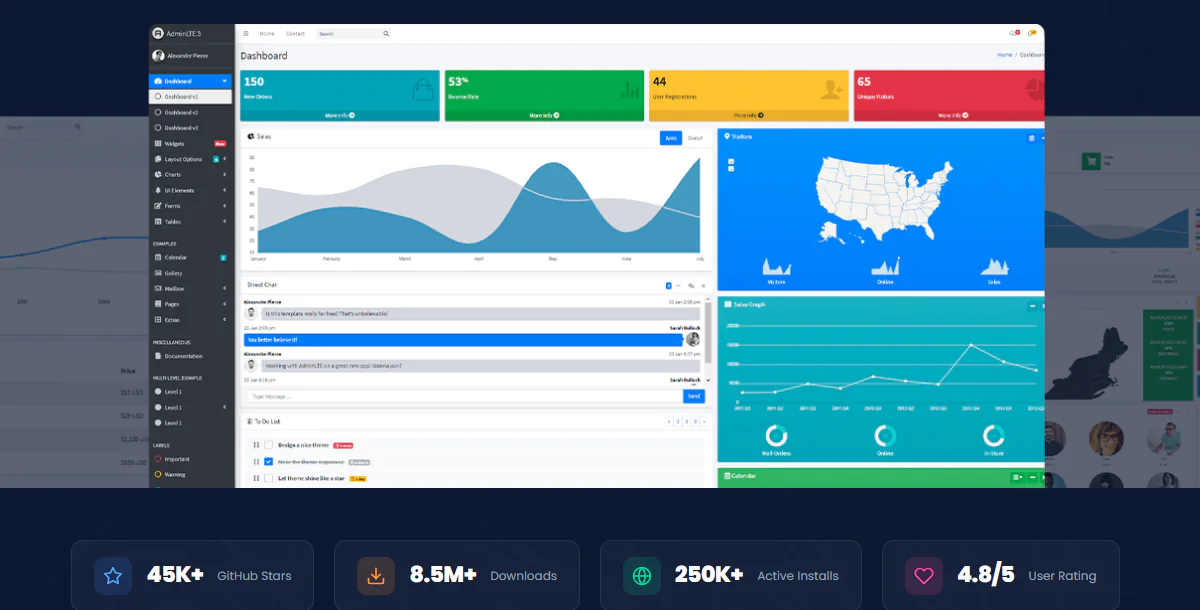Click the download icon beside Downloads
Viewport: 1200px width, 610px height.
click(x=376, y=575)
